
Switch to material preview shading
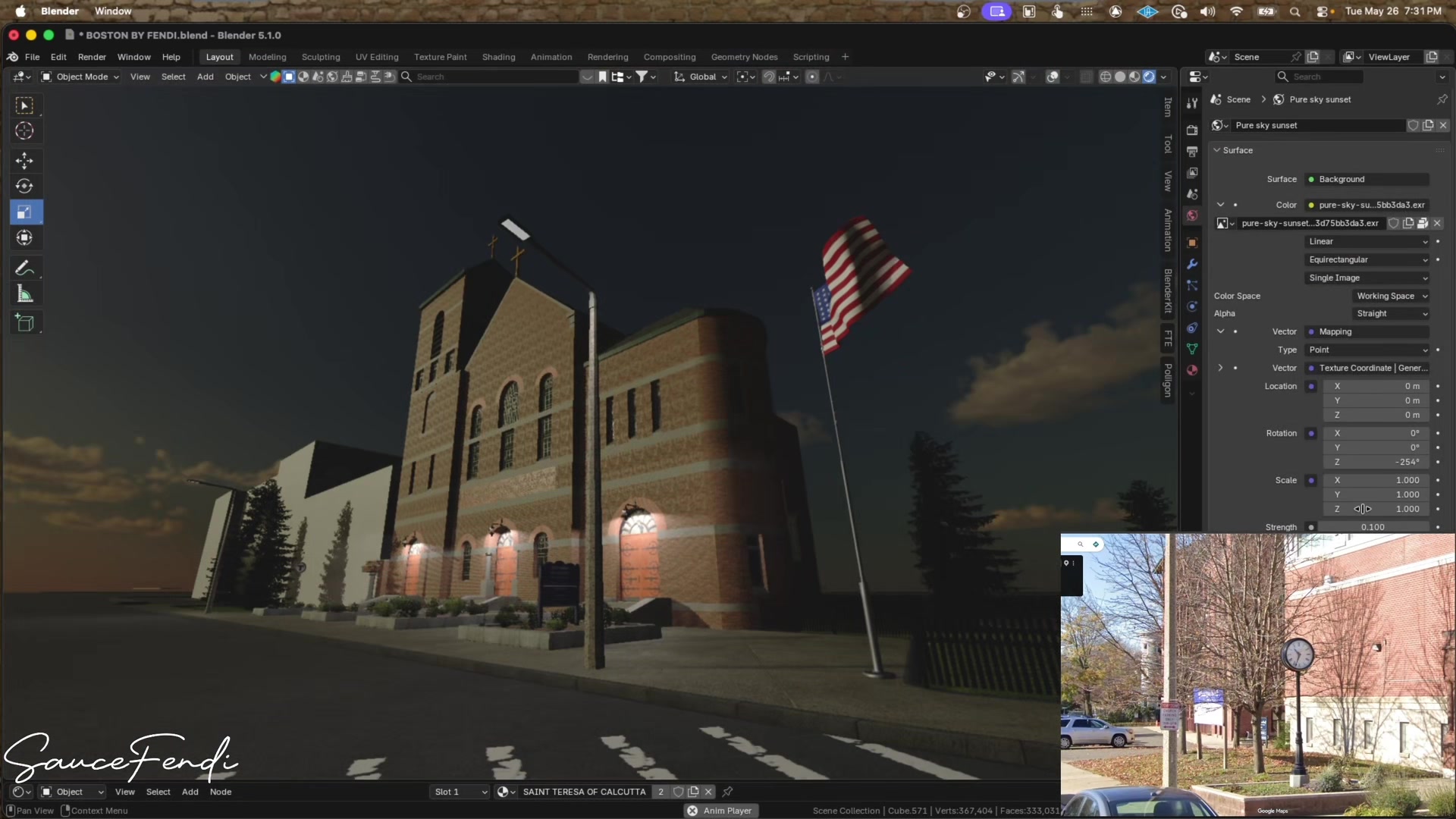pos(1134,77)
